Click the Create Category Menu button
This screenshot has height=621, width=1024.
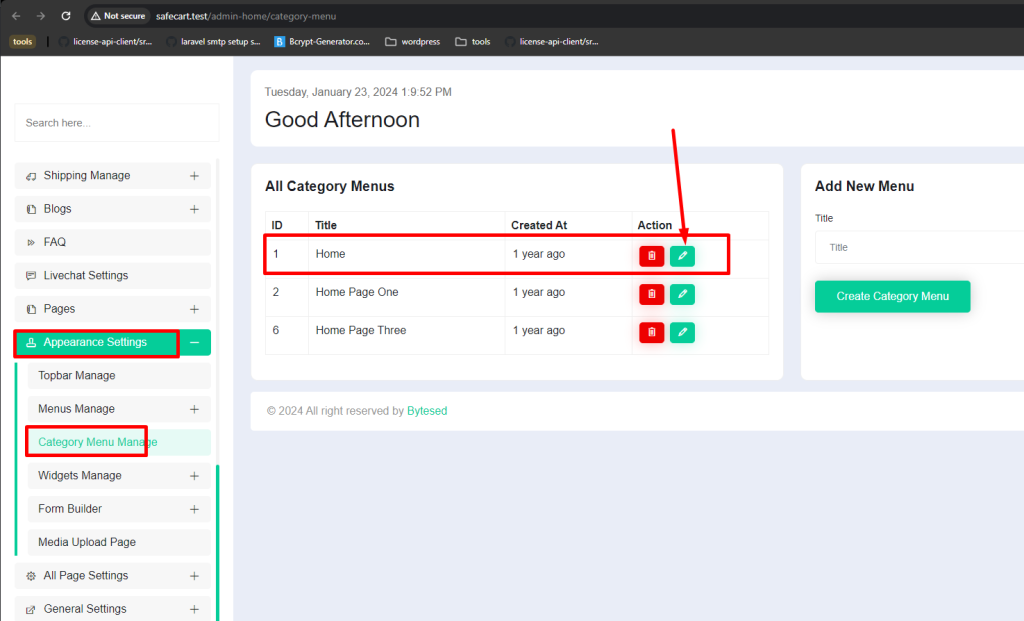[x=892, y=296]
